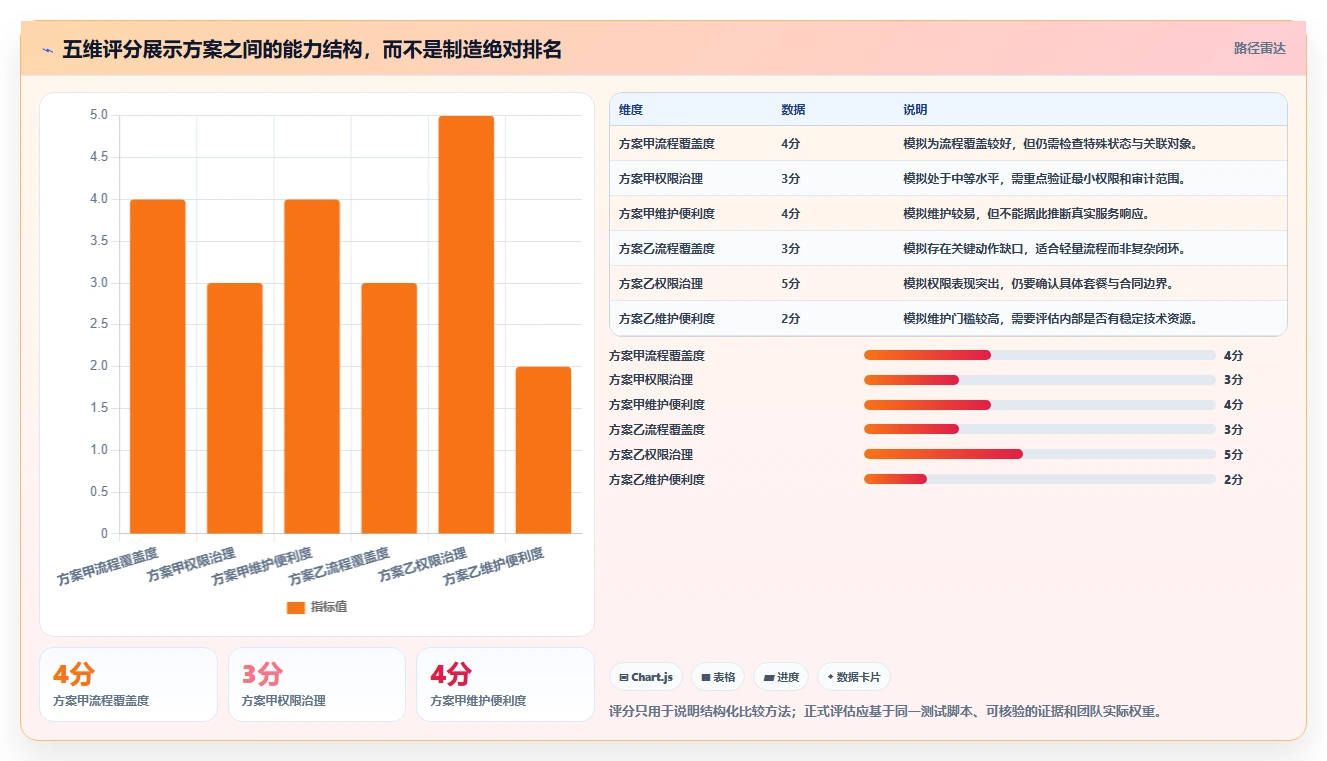The image size is (1327, 761).
Task: Click the 方案甲权限治理 progress bar
Action: click(1039, 380)
